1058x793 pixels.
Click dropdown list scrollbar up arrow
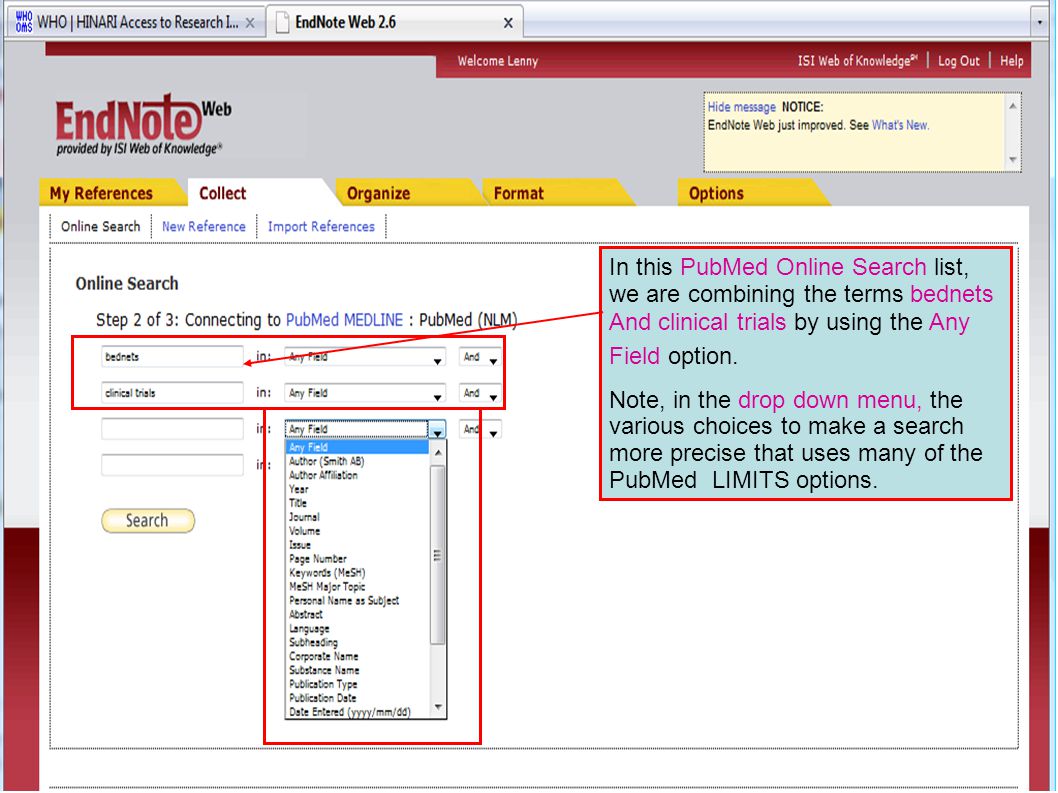[438, 452]
